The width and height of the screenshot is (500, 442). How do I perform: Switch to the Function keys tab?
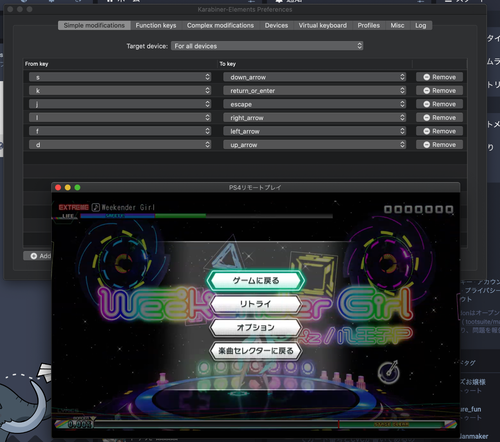(x=156, y=25)
